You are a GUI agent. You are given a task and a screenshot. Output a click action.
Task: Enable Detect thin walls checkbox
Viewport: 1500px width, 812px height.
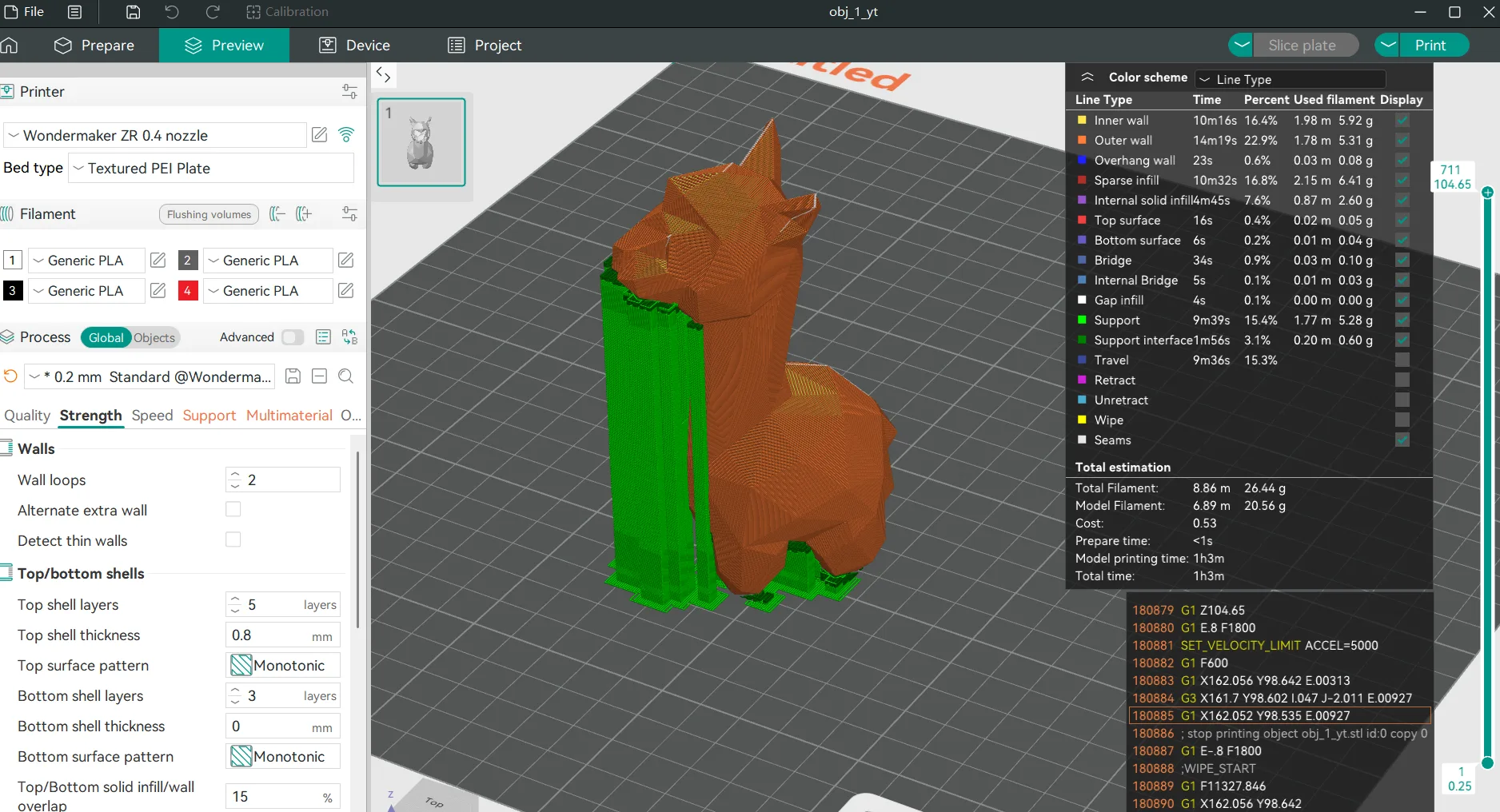point(233,540)
